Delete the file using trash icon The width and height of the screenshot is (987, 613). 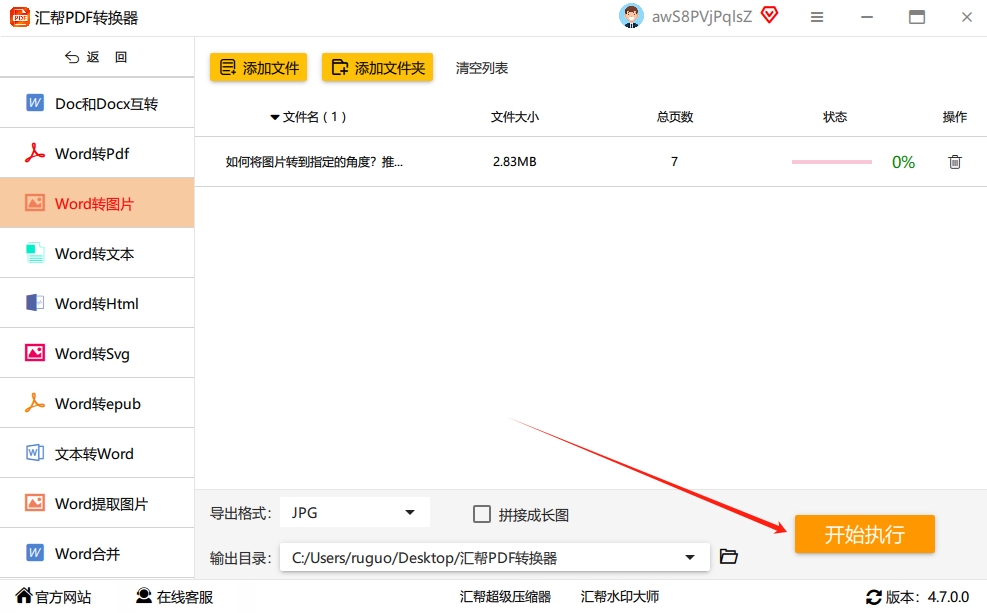tap(955, 162)
